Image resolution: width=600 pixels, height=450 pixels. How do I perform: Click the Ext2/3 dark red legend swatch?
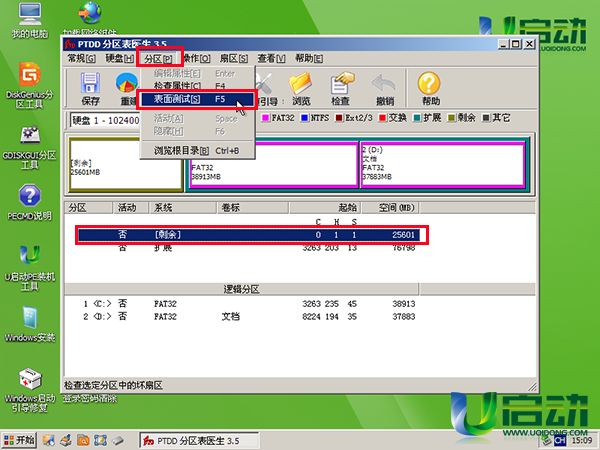click(339, 118)
